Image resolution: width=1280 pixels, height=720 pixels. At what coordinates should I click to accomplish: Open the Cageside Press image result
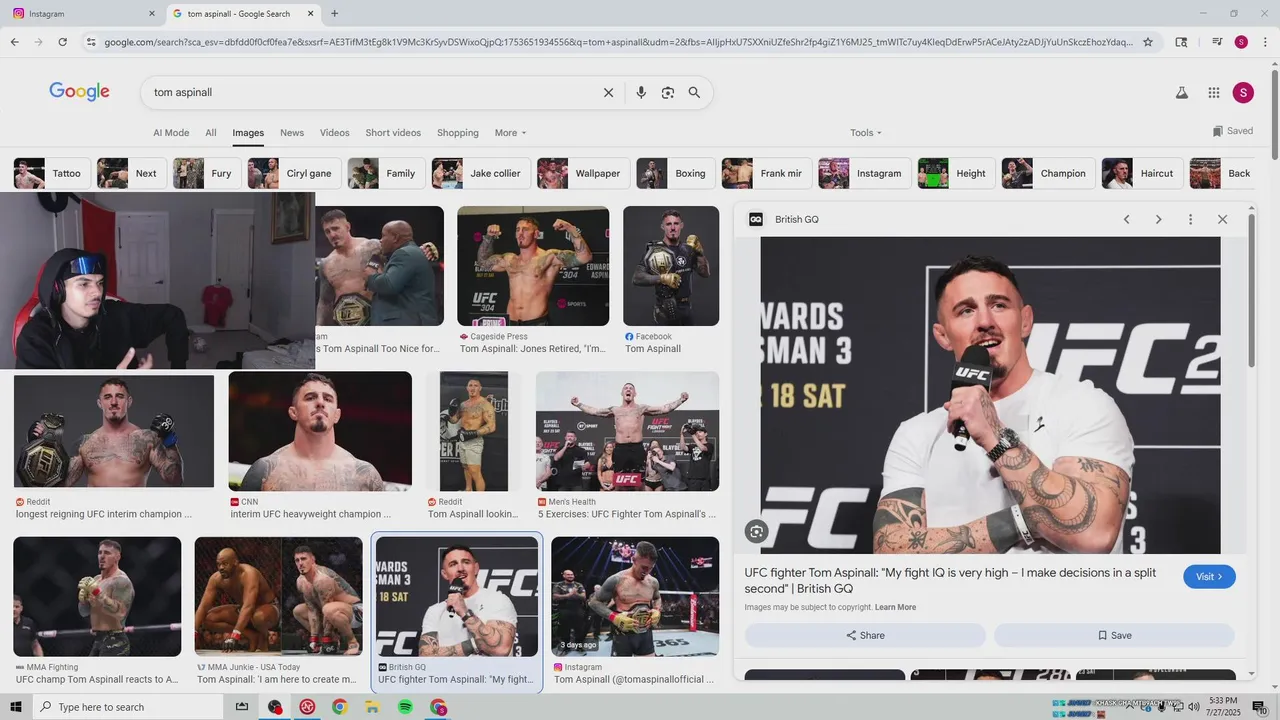(x=533, y=266)
